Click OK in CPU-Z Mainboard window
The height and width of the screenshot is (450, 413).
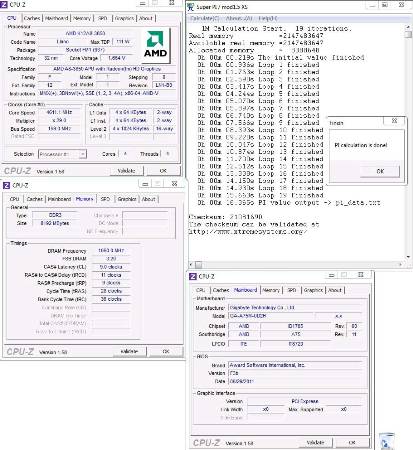pos(352,443)
